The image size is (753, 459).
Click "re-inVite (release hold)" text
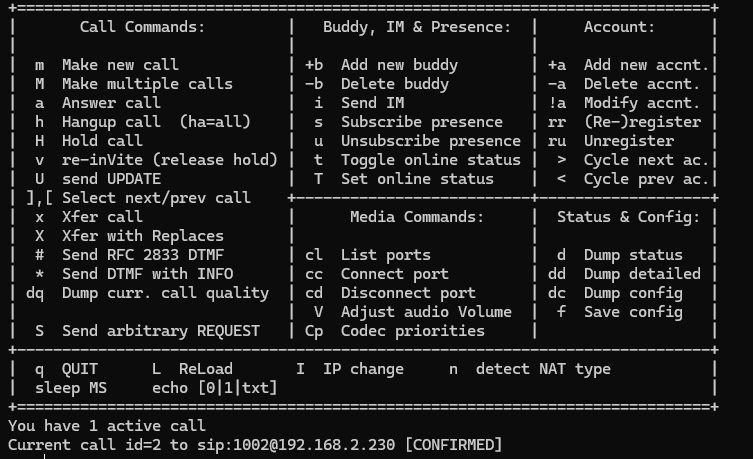169,160
